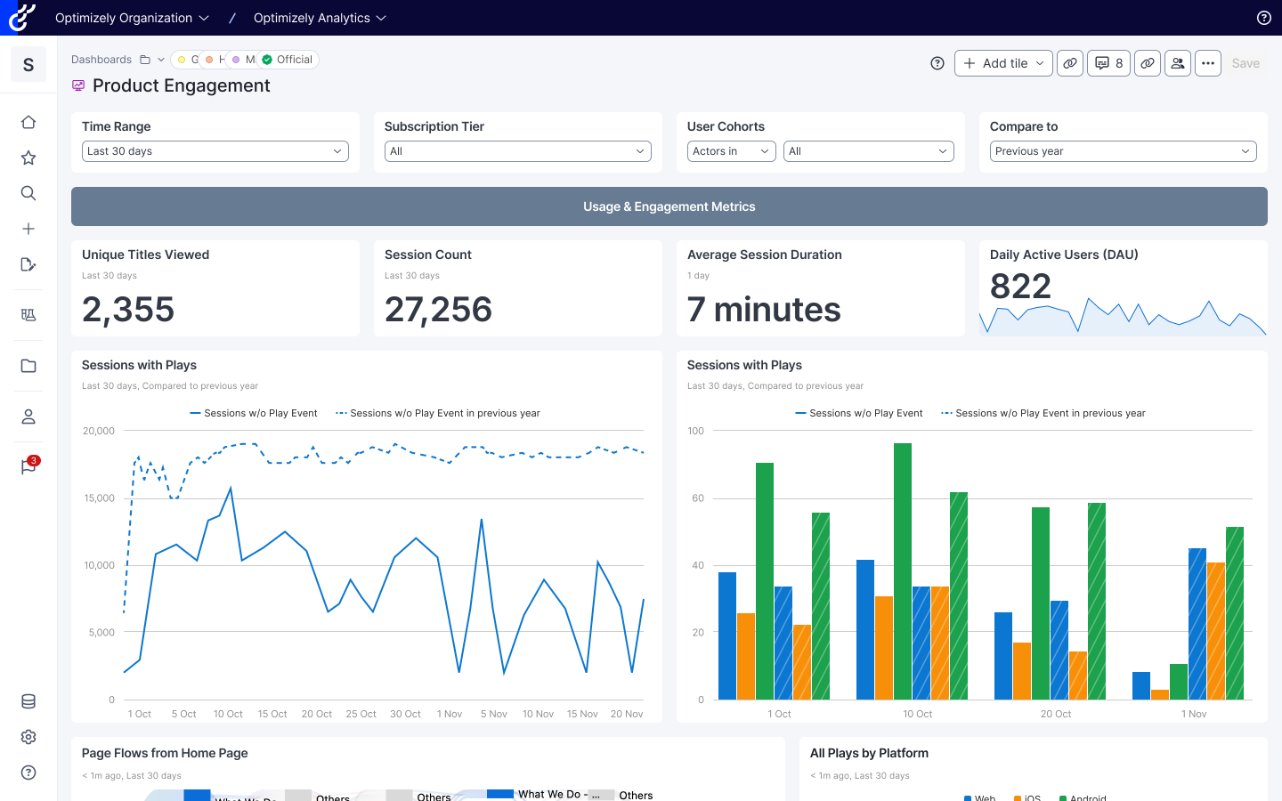Open the comments button showing 8
The height and width of the screenshot is (801, 1282).
coord(1109,63)
